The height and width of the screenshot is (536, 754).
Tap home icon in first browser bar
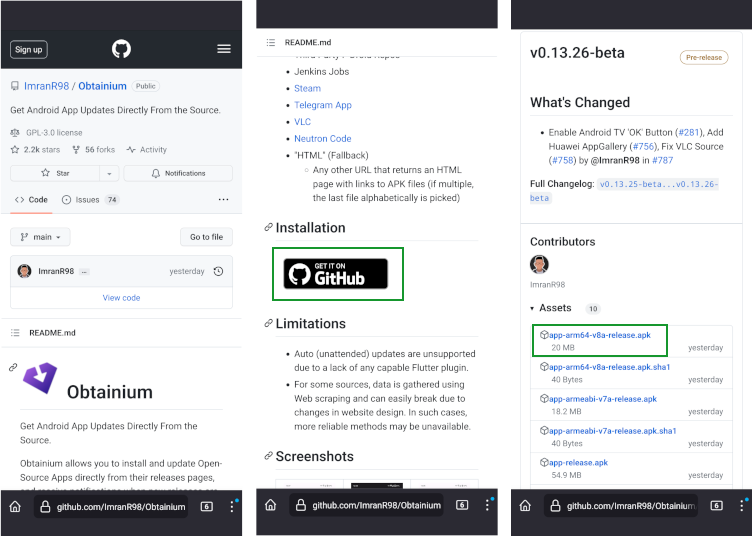click(15, 506)
